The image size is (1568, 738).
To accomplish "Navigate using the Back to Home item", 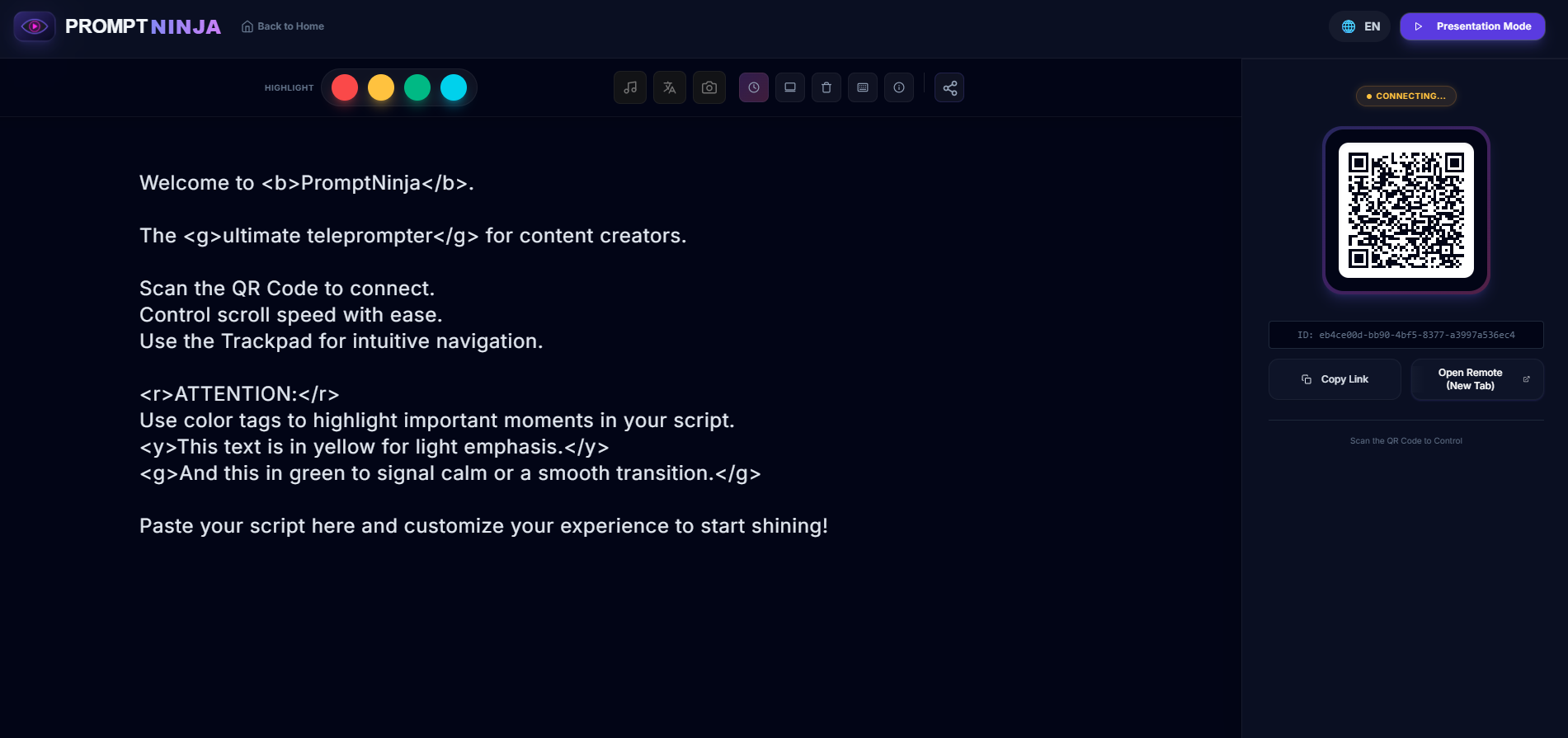I will pos(282,26).
